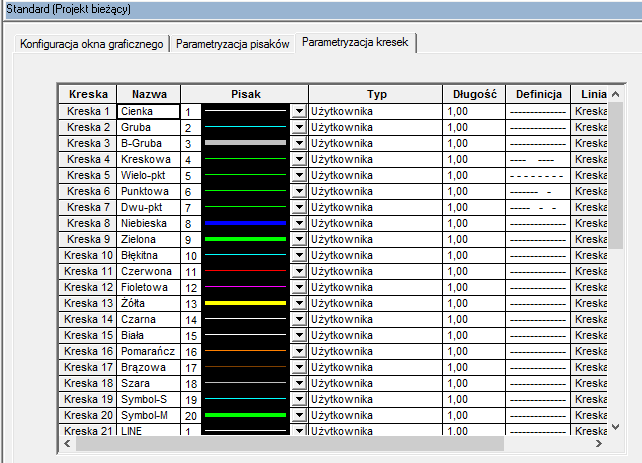This screenshot has height=463, width=642.
Task: Click the Zielona name cell
Action: pos(149,239)
